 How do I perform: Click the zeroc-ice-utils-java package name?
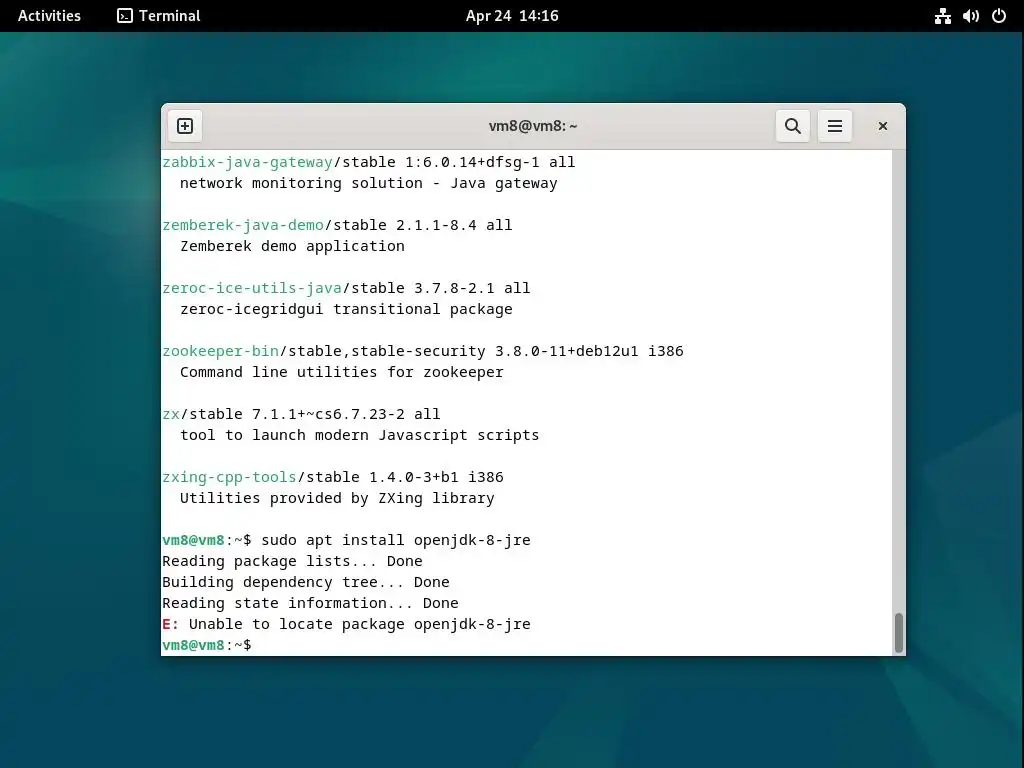click(252, 288)
